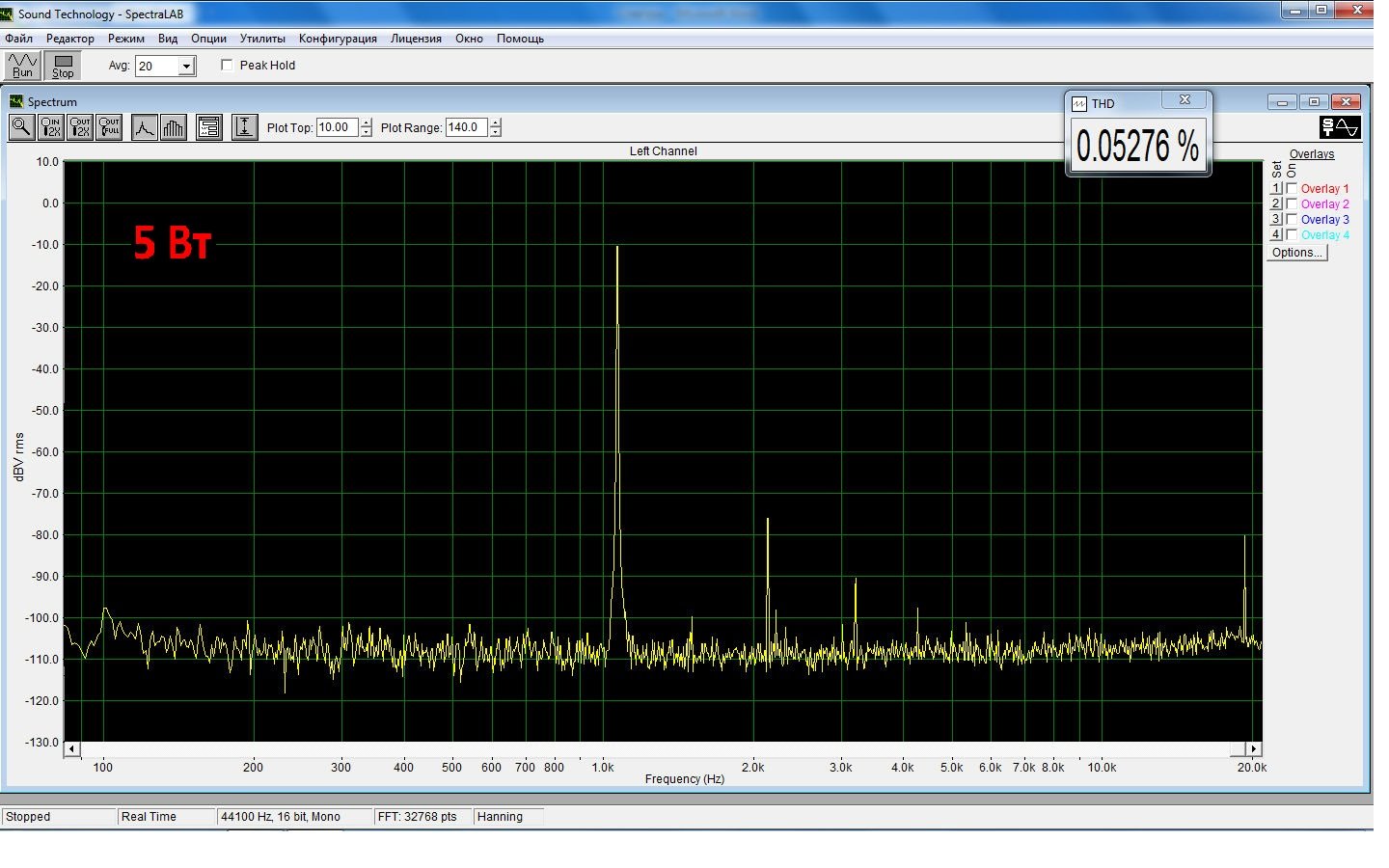Viewport: 1389px width, 868px height.
Task: Enable the Peak Hold checkbox
Action: 228,66
